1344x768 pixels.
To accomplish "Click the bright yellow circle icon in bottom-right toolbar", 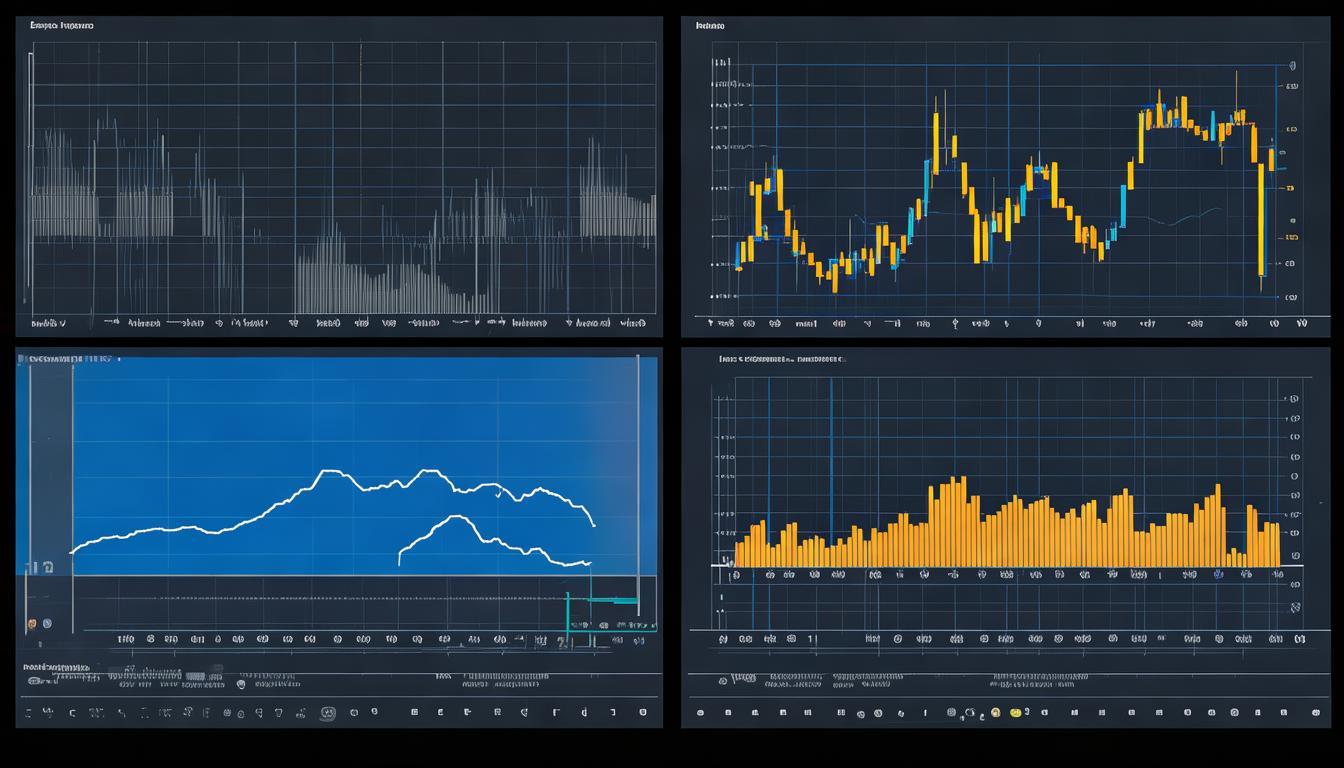I will [x=1016, y=712].
